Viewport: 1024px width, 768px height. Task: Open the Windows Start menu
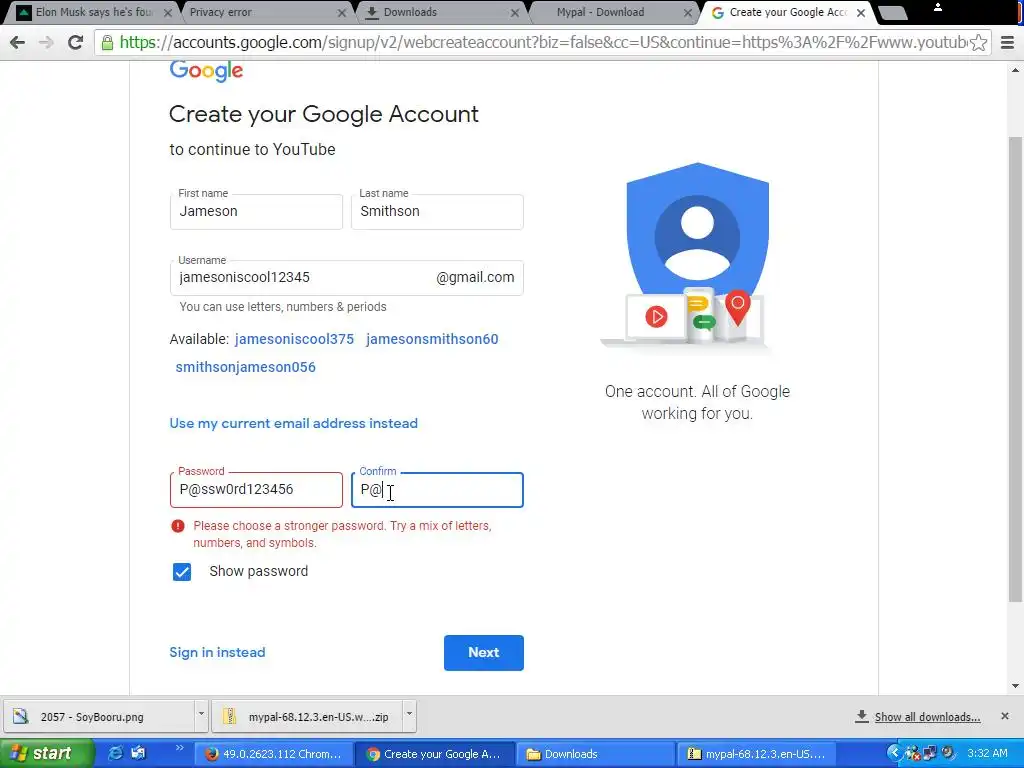48,754
